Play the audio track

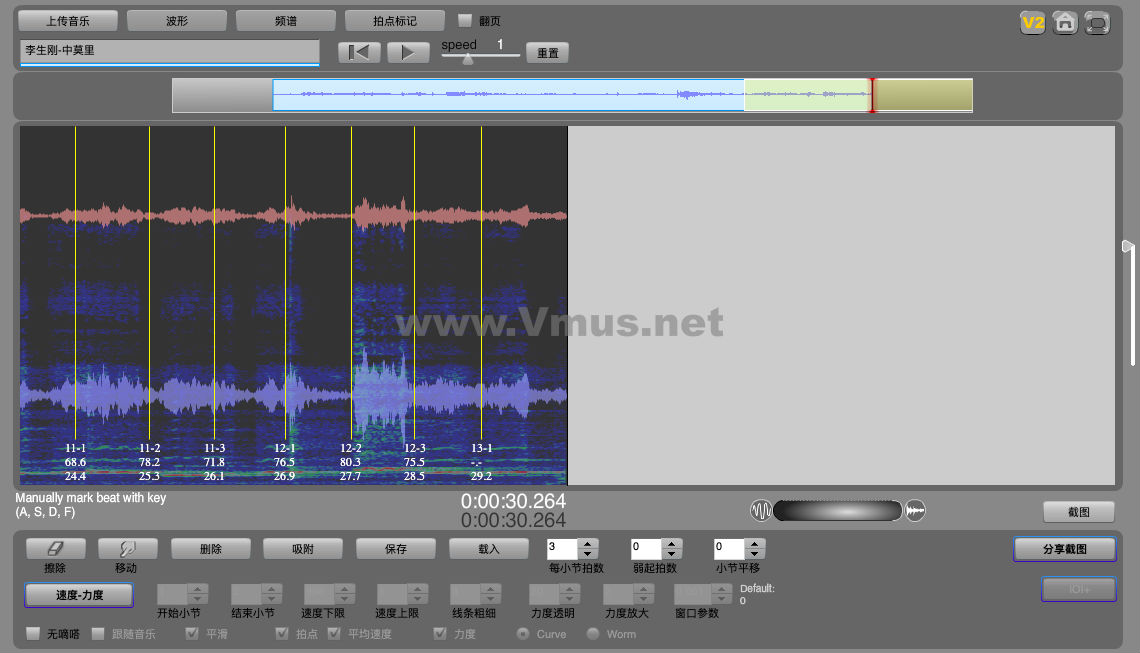click(x=408, y=52)
